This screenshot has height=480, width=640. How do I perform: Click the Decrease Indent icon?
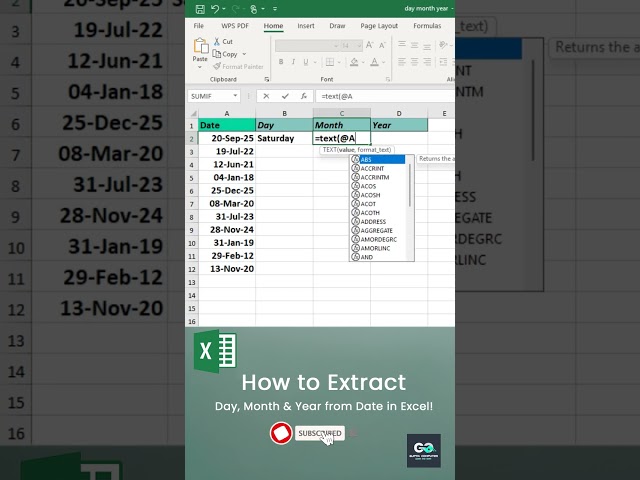tap(443, 62)
